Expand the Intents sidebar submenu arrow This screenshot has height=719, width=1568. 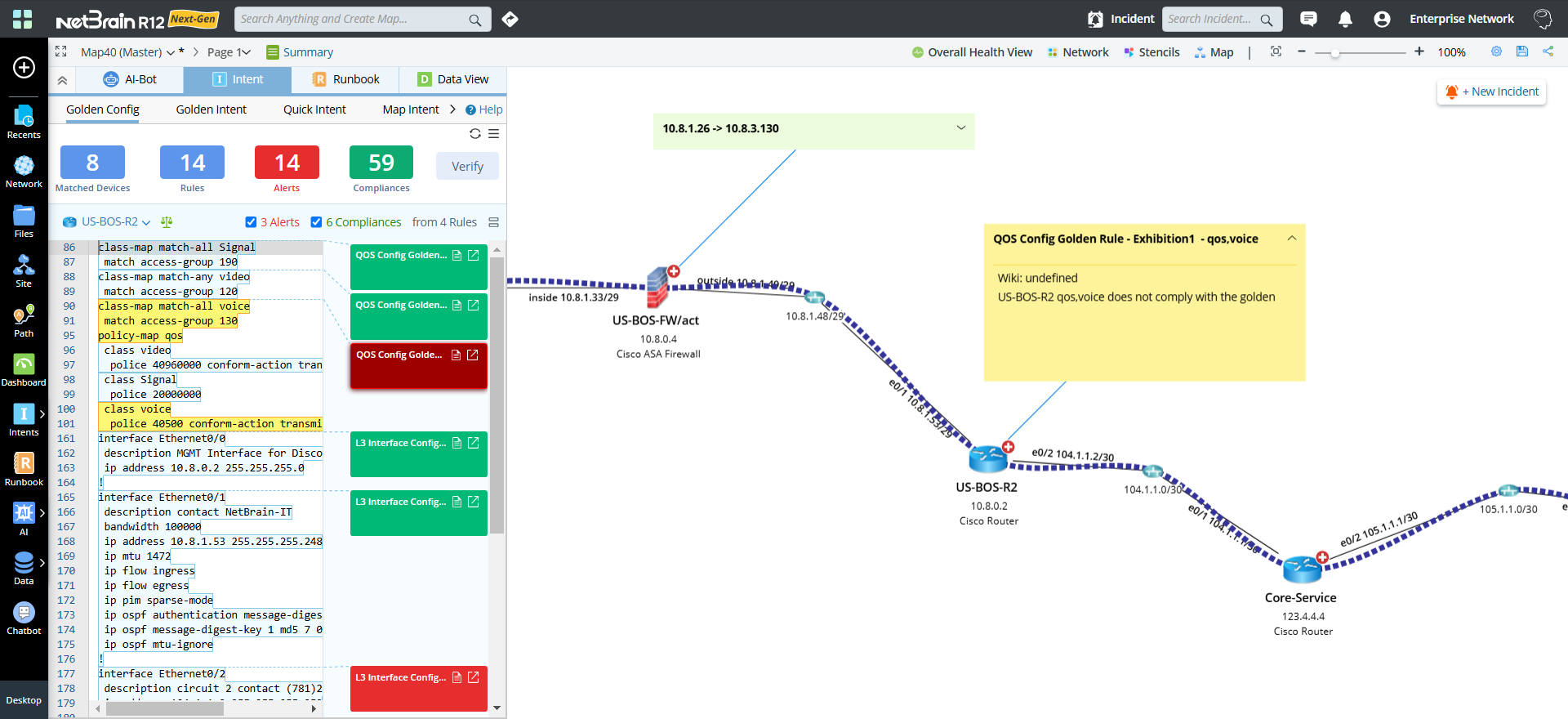[42, 413]
